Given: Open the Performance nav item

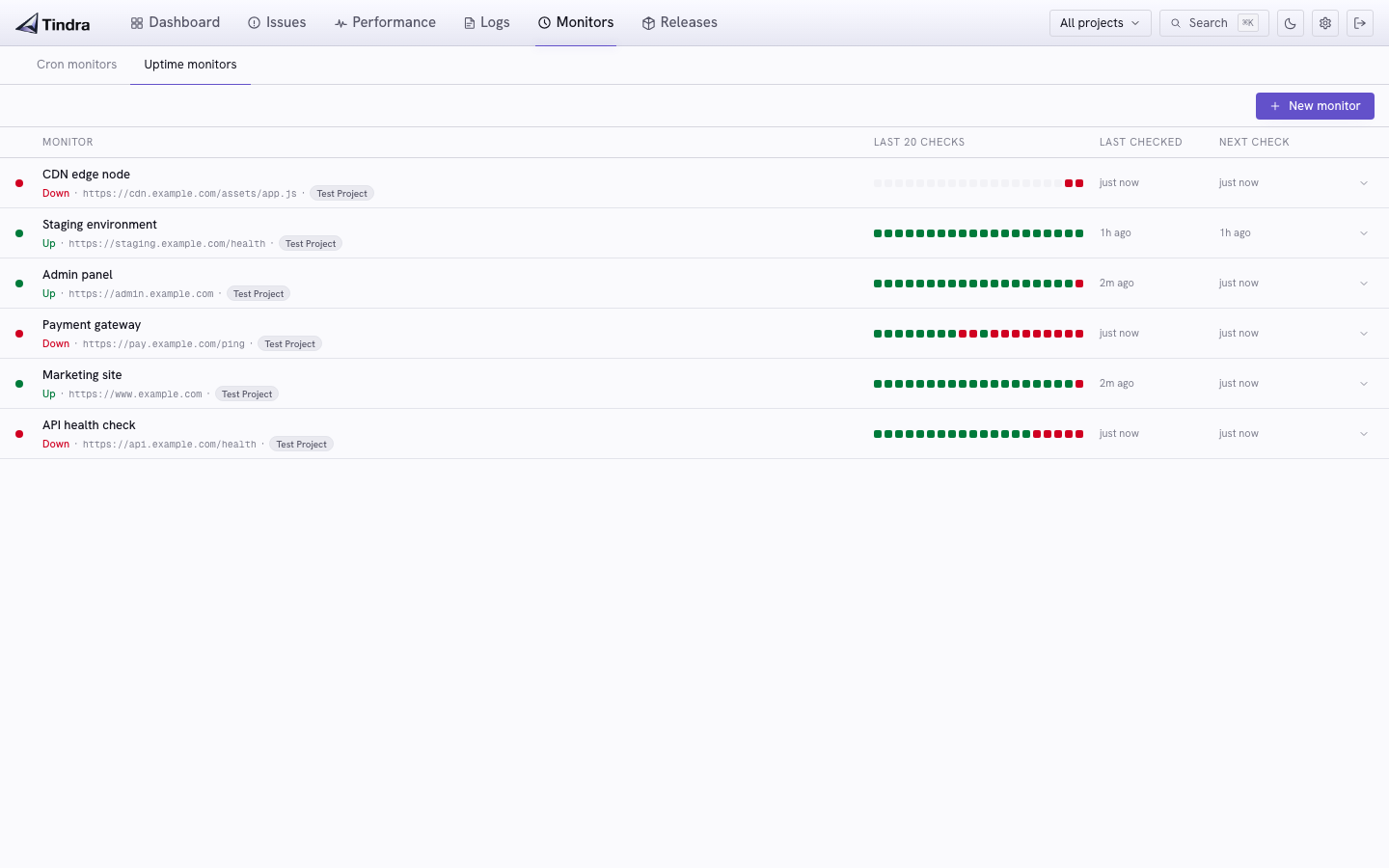Looking at the screenshot, I should (x=385, y=22).
